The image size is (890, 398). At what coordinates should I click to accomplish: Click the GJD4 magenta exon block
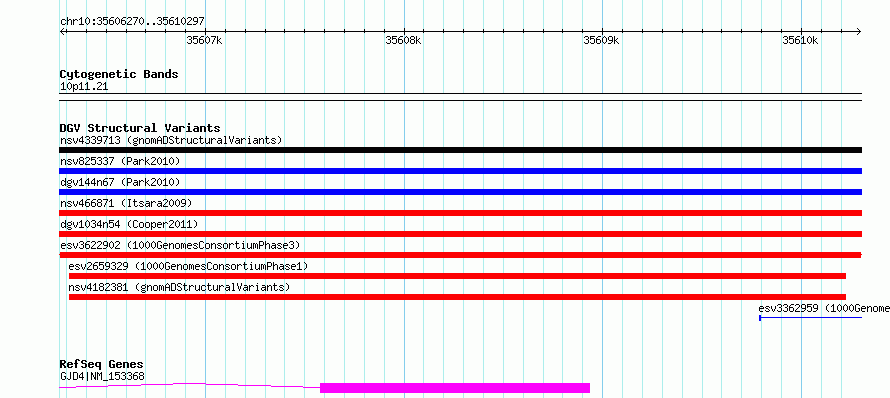pos(455,388)
